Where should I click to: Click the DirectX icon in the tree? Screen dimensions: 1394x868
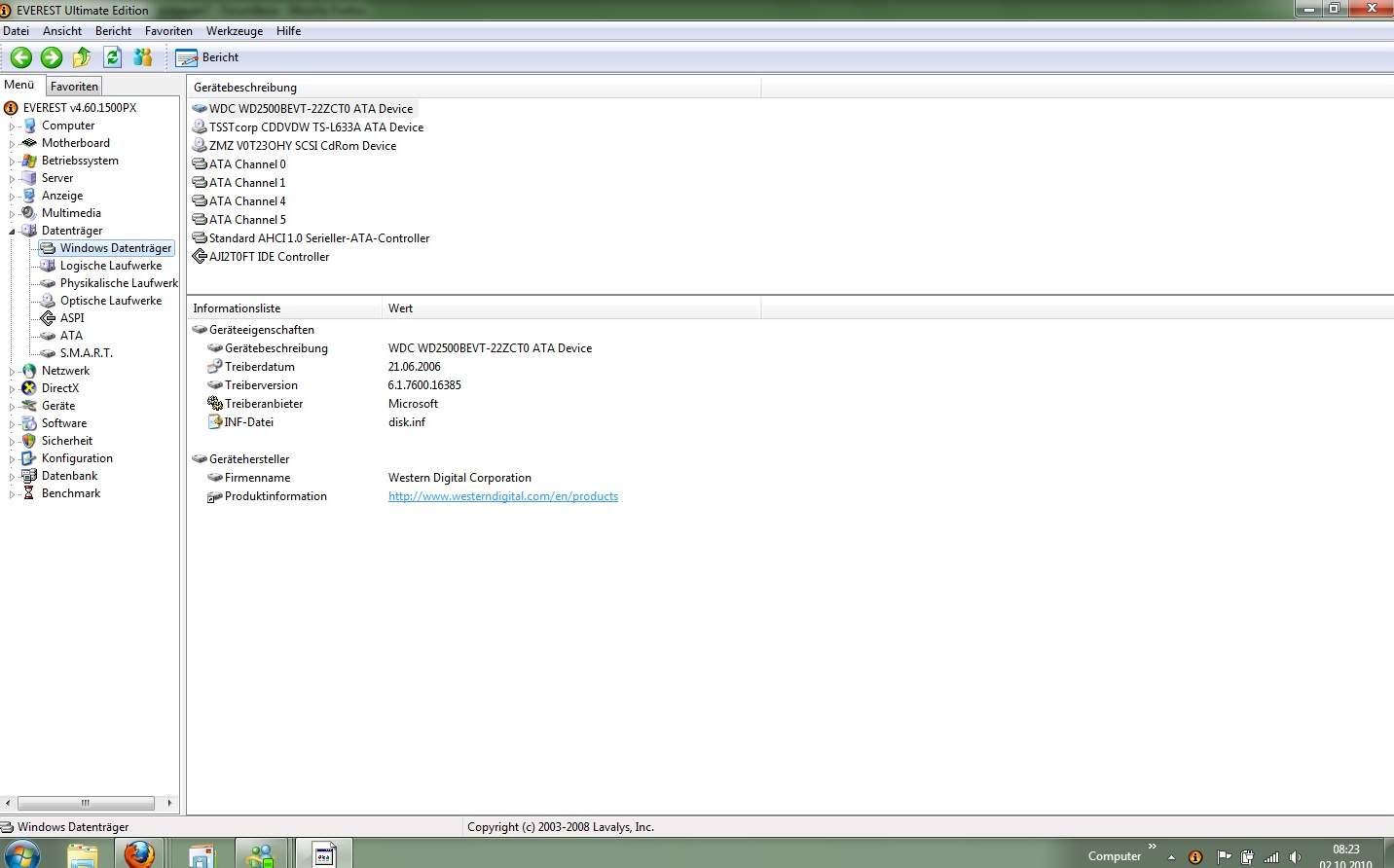(x=29, y=388)
